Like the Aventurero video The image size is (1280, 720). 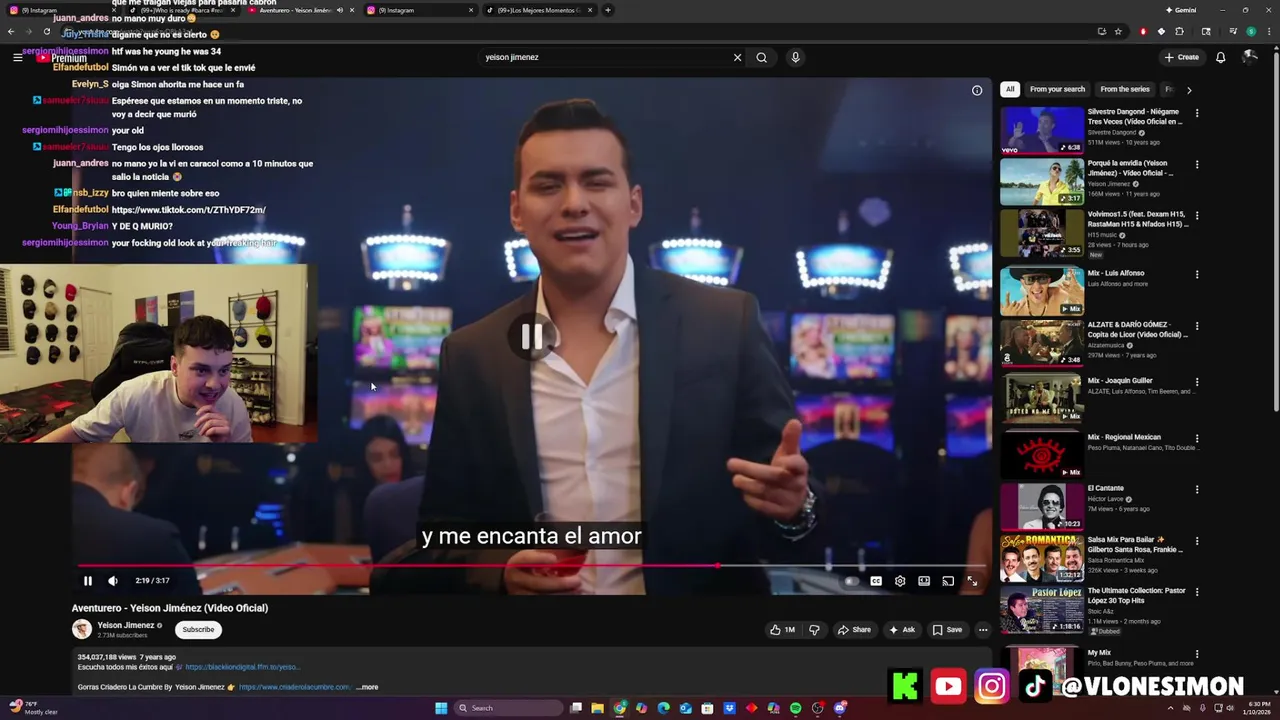782,630
